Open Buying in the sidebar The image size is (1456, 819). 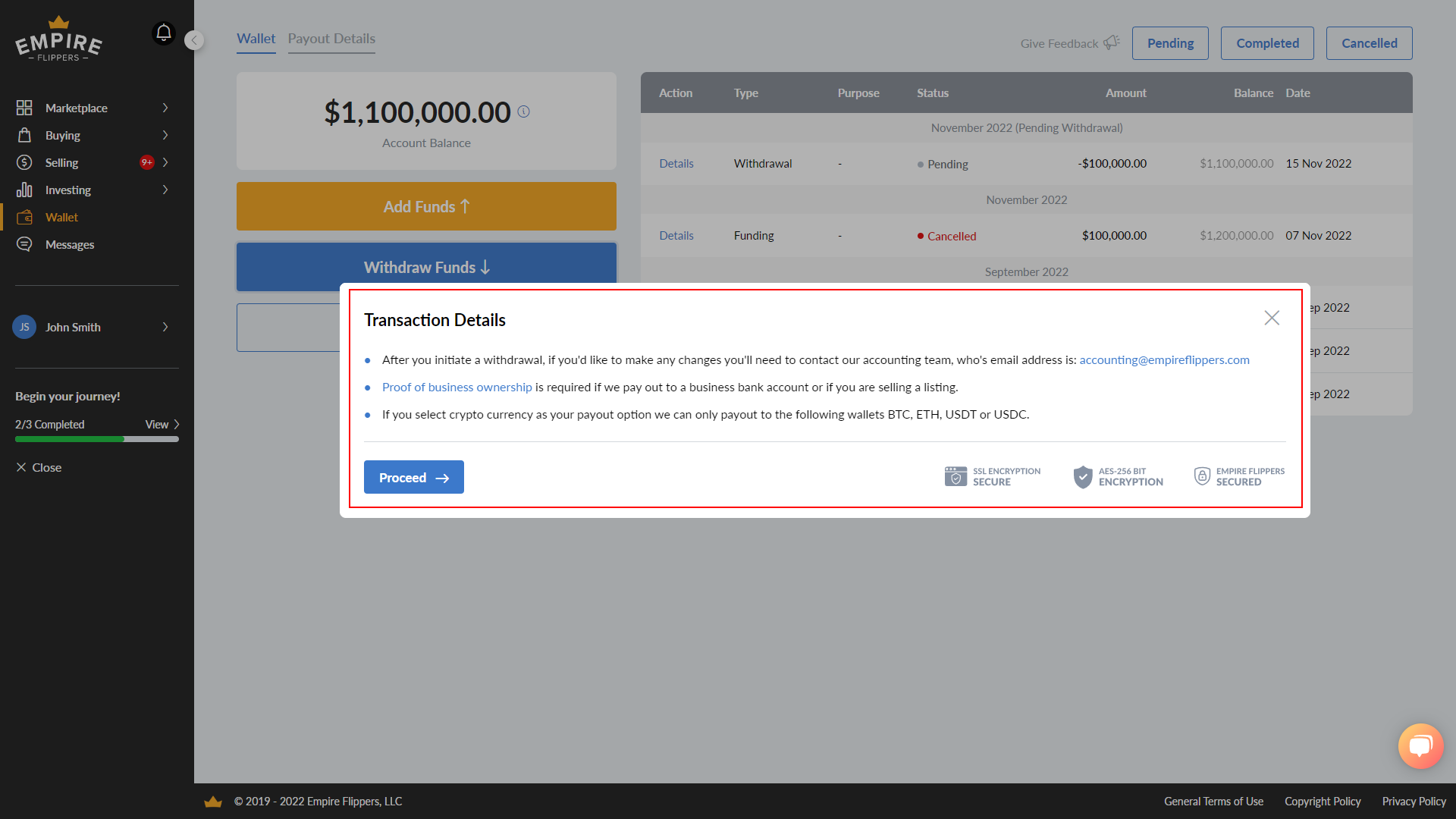point(63,135)
